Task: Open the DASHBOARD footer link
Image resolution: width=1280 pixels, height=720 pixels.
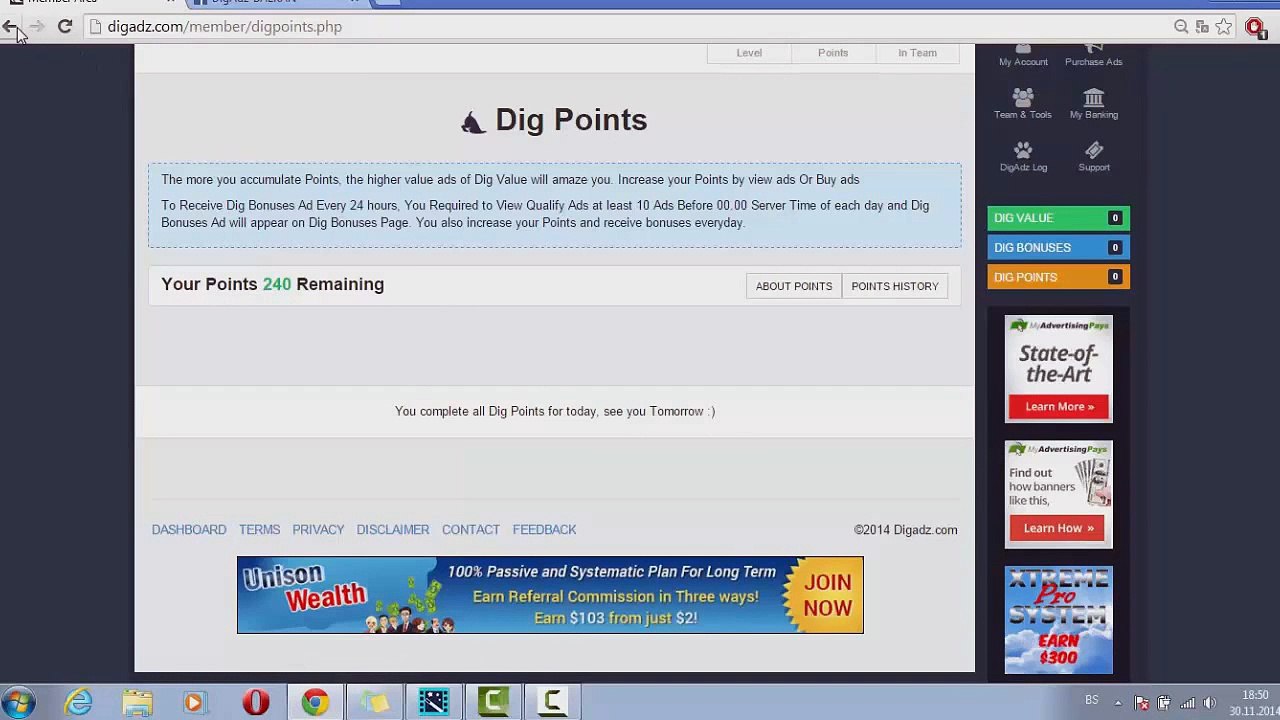Action: coord(189,530)
